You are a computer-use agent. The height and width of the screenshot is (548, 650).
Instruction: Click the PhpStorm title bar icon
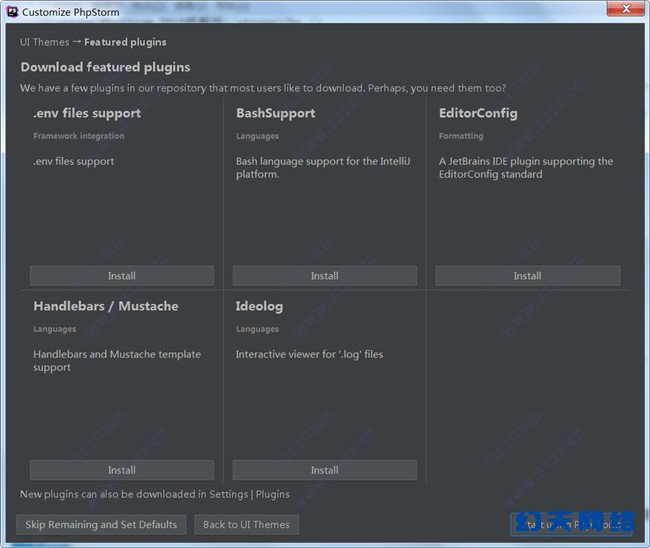pyautogui.click(x=13, y=12)
